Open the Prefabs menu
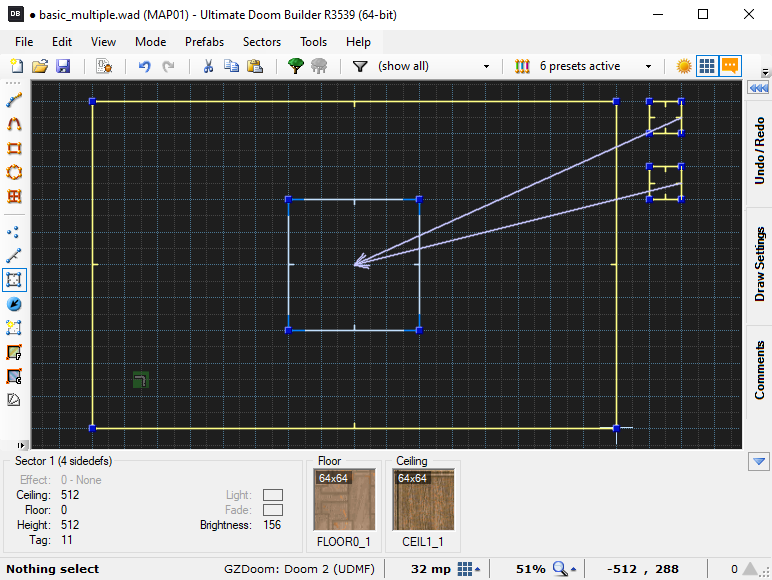This screenshot has height=580, width=772. (204, 42)
